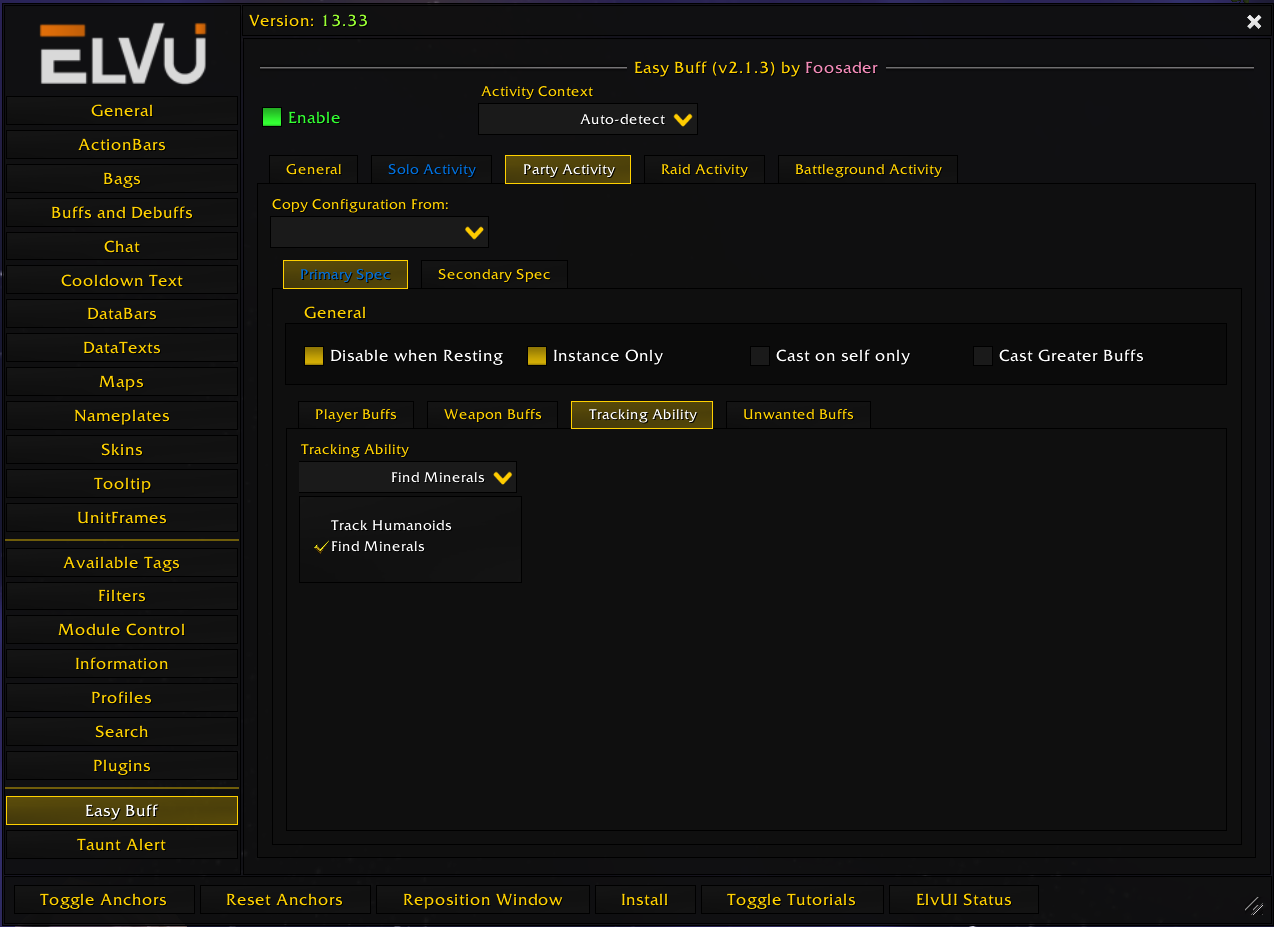Click the Version 13.33 text
This screenshot has height=927, width=1274.
pyautogui.click(x=308, y=21)
